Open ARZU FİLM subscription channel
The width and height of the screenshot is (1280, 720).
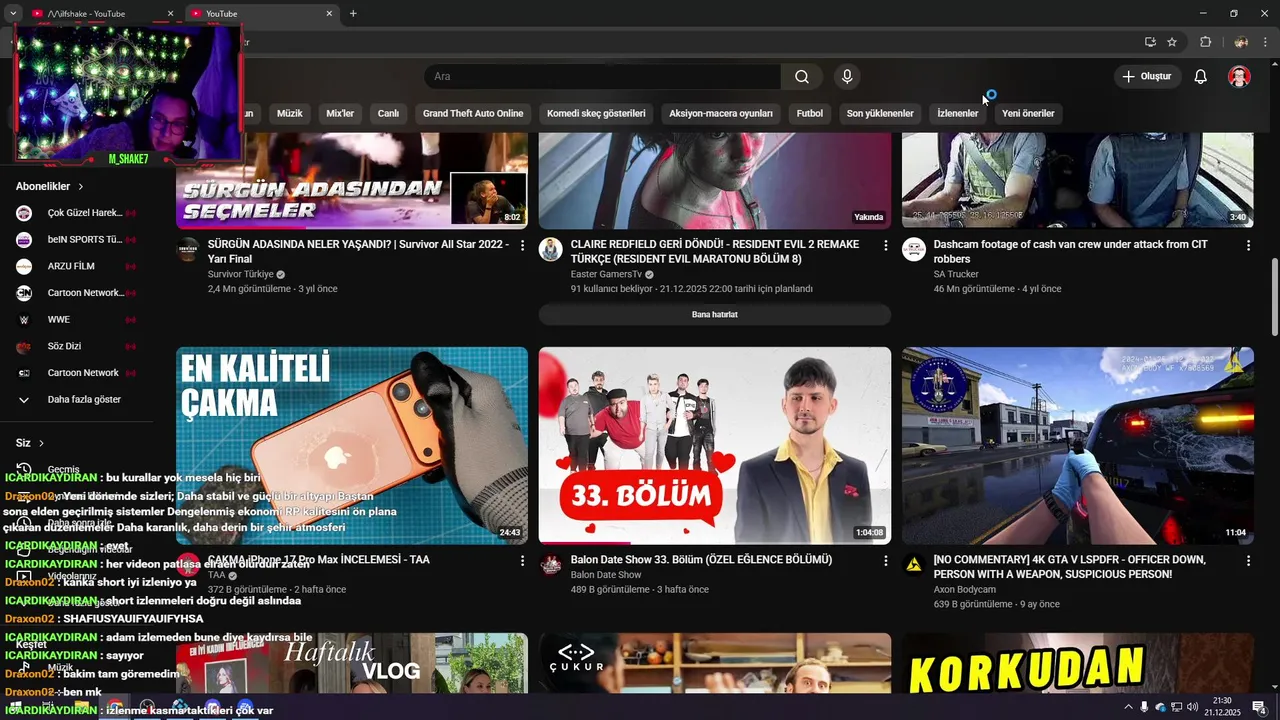coord(76,267)
